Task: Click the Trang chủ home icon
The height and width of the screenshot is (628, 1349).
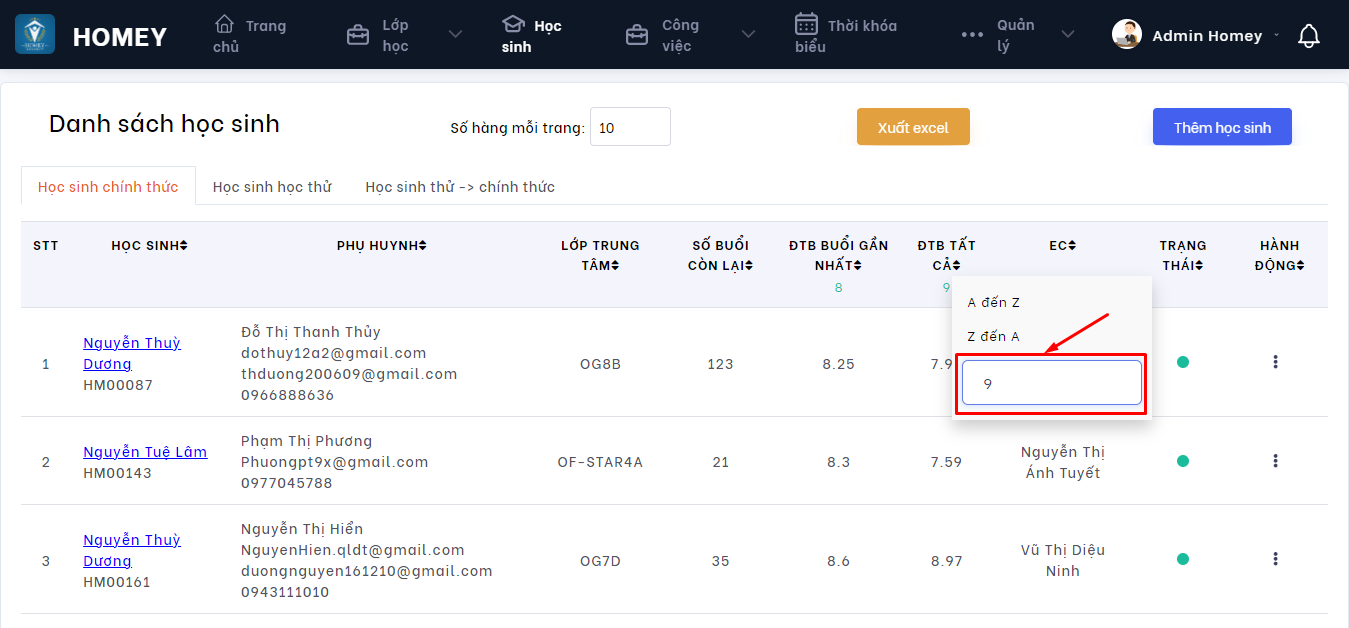Action: (x=225, y=24)
